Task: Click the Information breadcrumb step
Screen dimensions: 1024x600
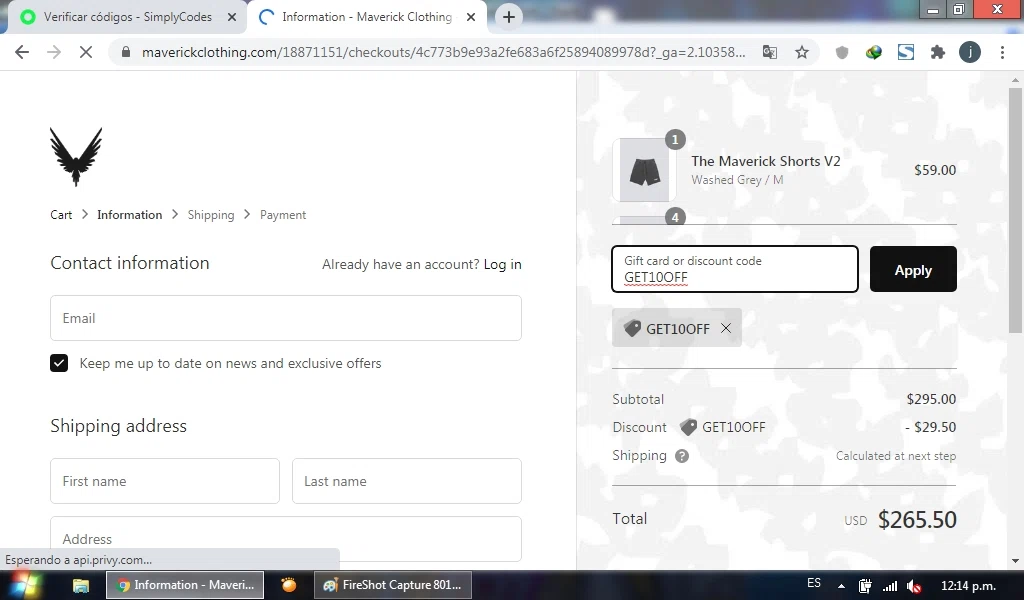Action: click(x=129, y=215)
